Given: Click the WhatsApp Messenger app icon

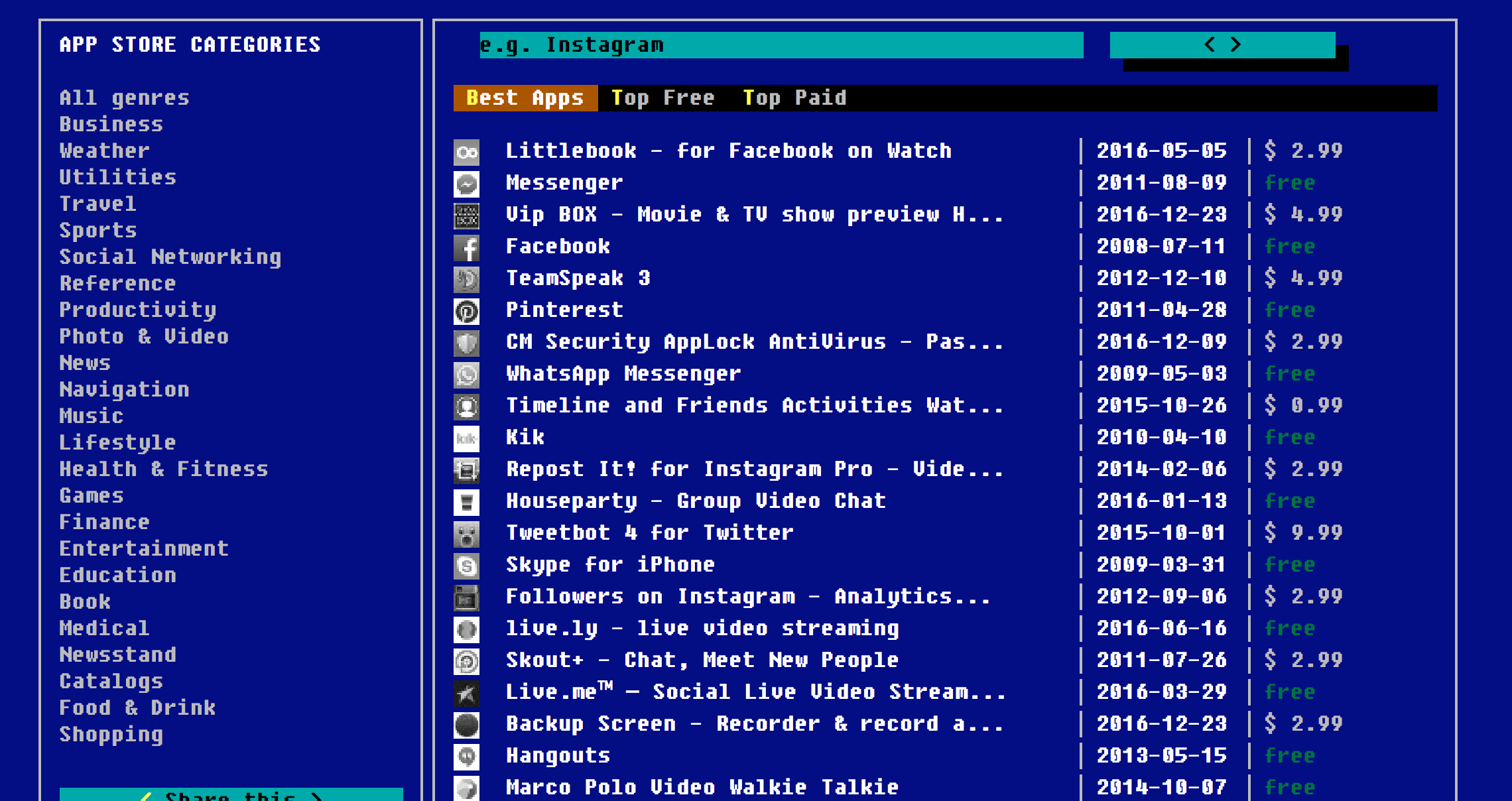Looking at the screenshot, I should 466,375.
